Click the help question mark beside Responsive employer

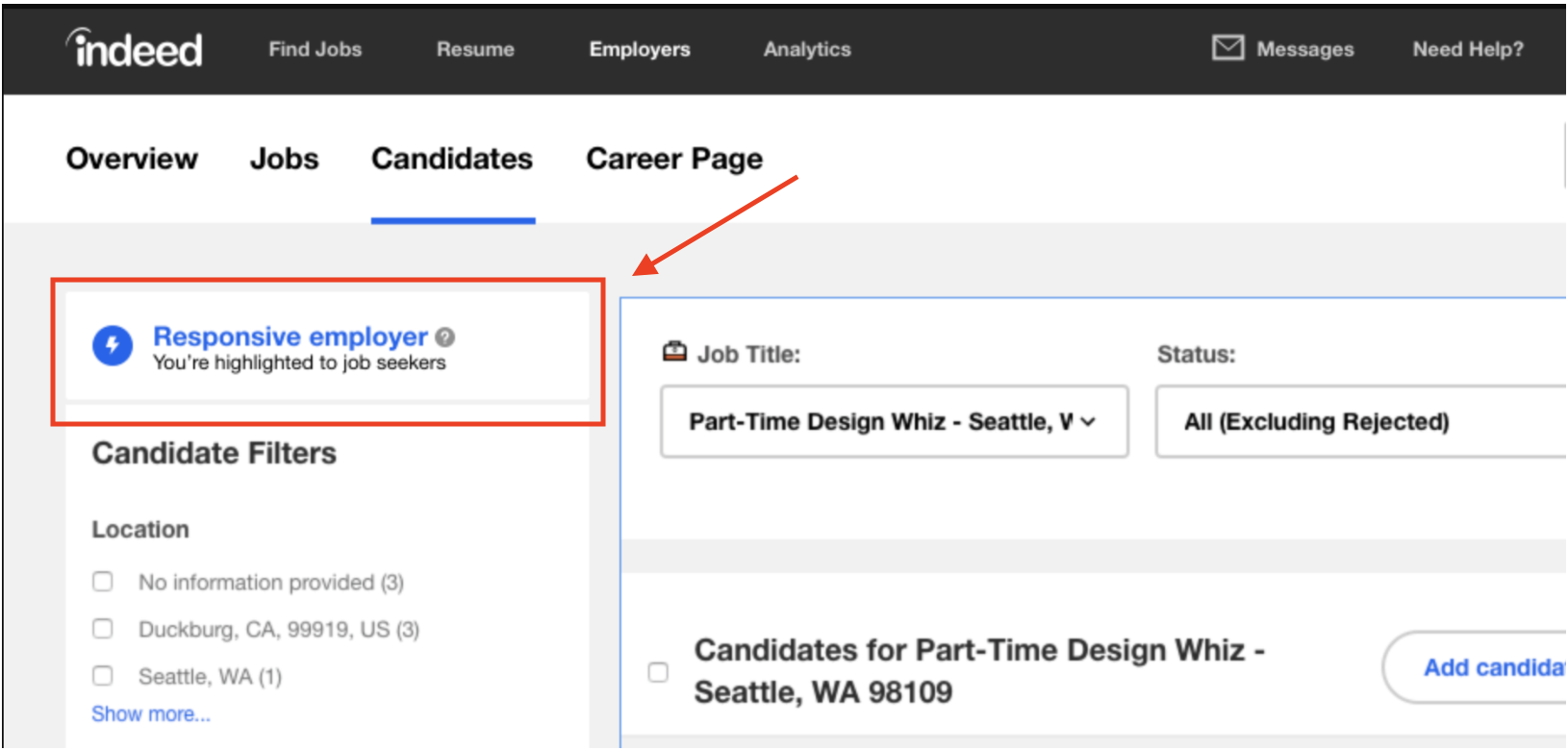pos(444,337)
